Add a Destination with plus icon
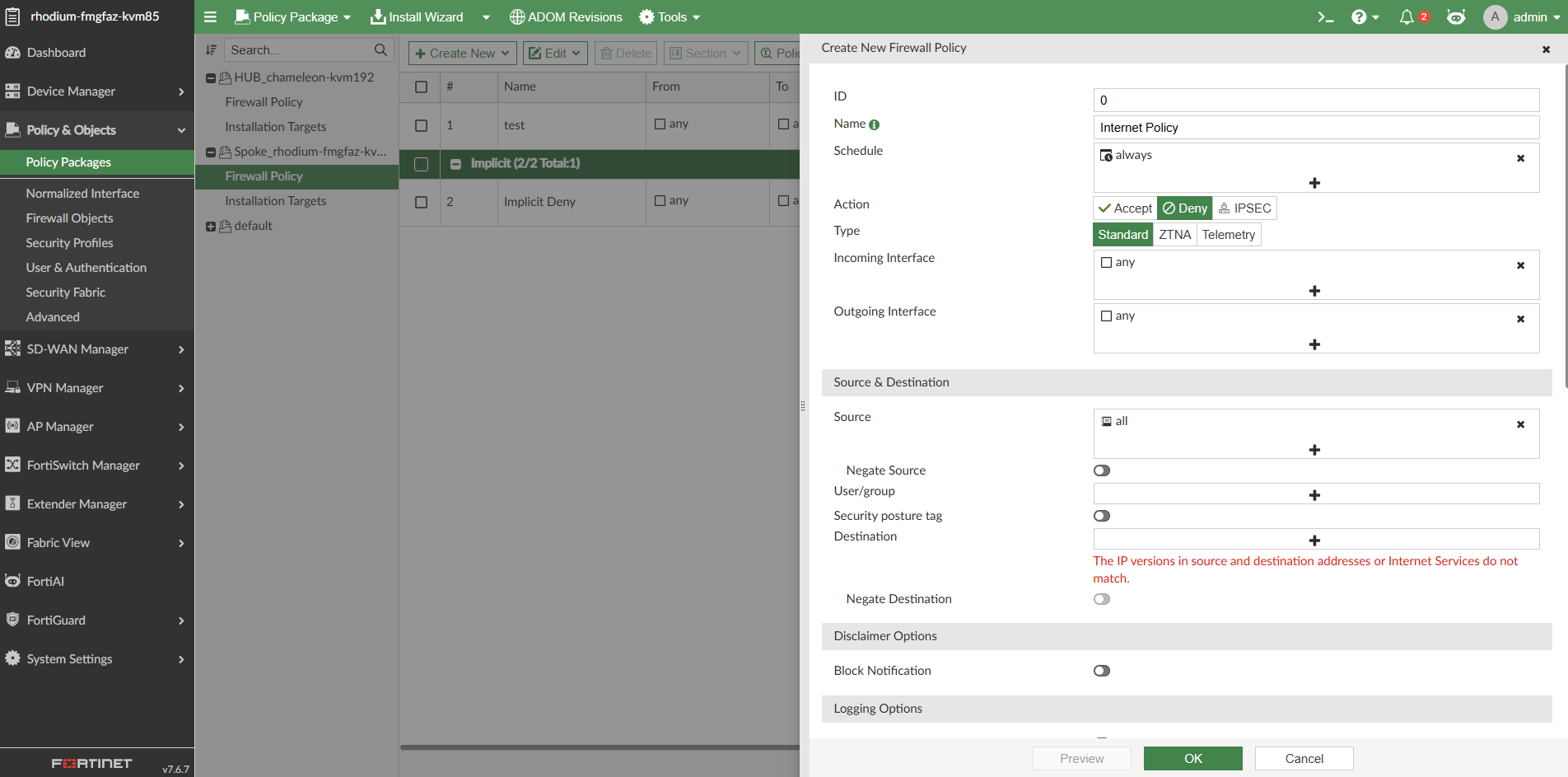Image resolution: width=1568 pixels, height=777 pixels. coord(1314,541)
